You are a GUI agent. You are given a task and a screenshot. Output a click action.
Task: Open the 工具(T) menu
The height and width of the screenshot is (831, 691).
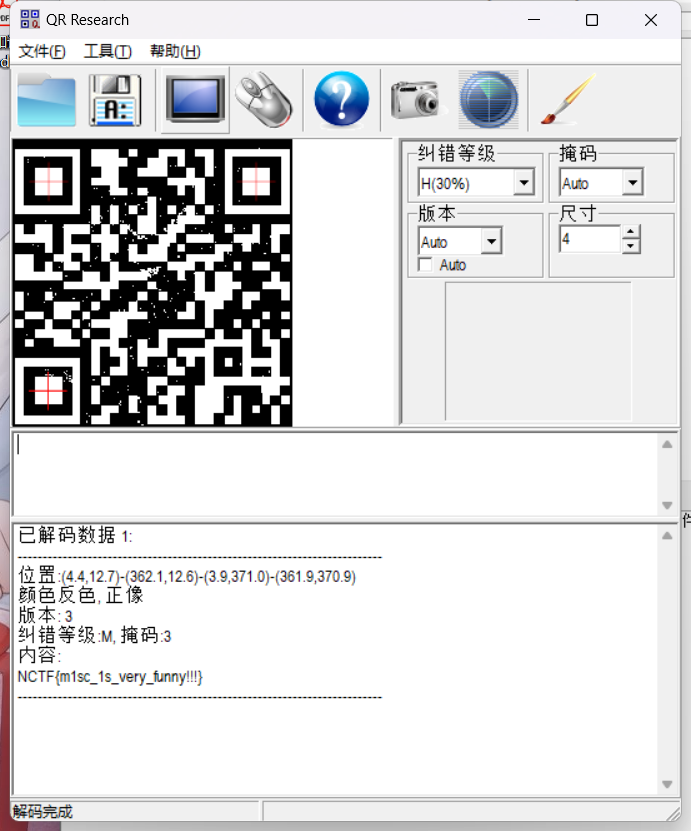point(107,52)
